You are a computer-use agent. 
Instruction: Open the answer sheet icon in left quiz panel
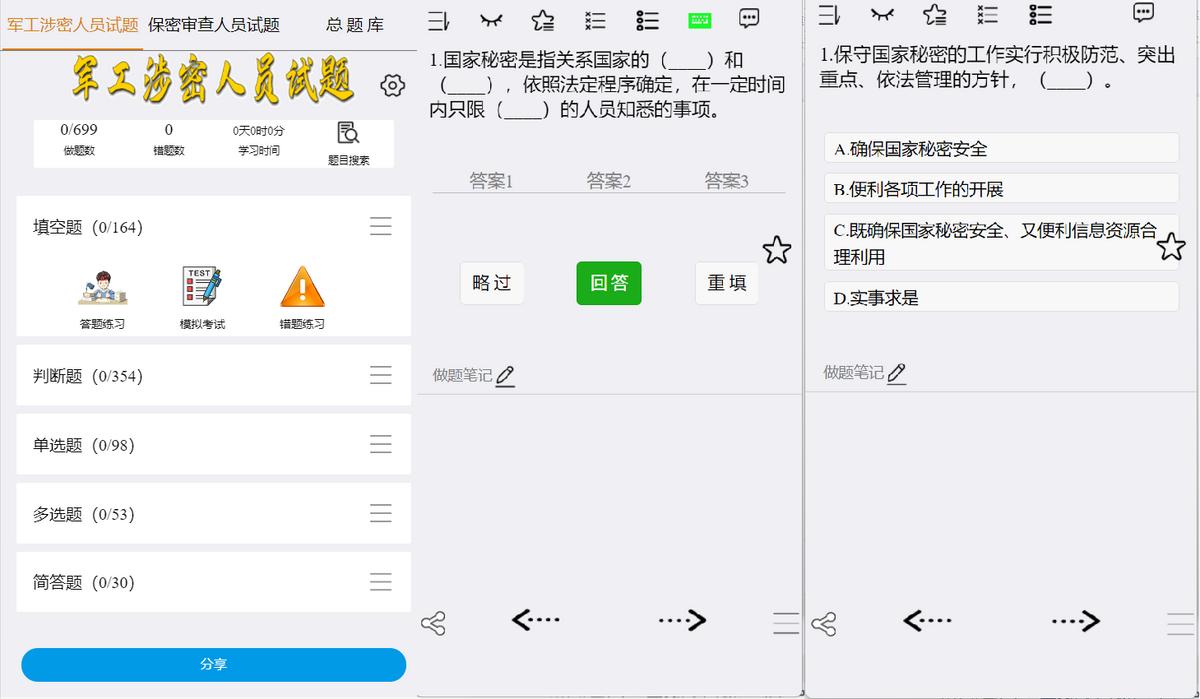click(x=437, y=20)
